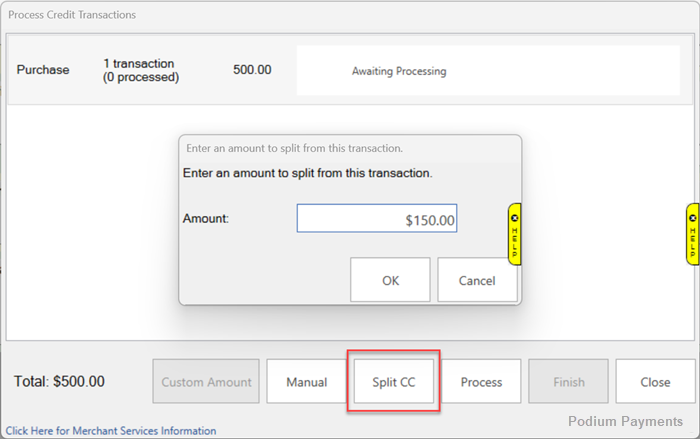Select the Purchase transaction row
Viewport: 700px width, 439px height.
[x=43, y=70]
